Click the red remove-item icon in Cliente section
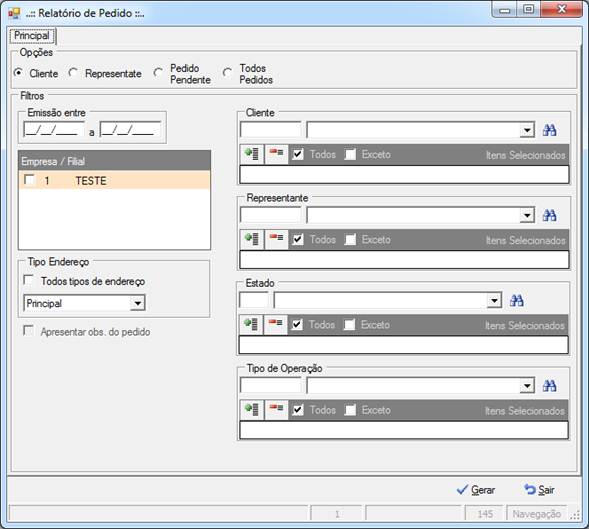Viewport: 589px width, 529px height. point(276,154)
